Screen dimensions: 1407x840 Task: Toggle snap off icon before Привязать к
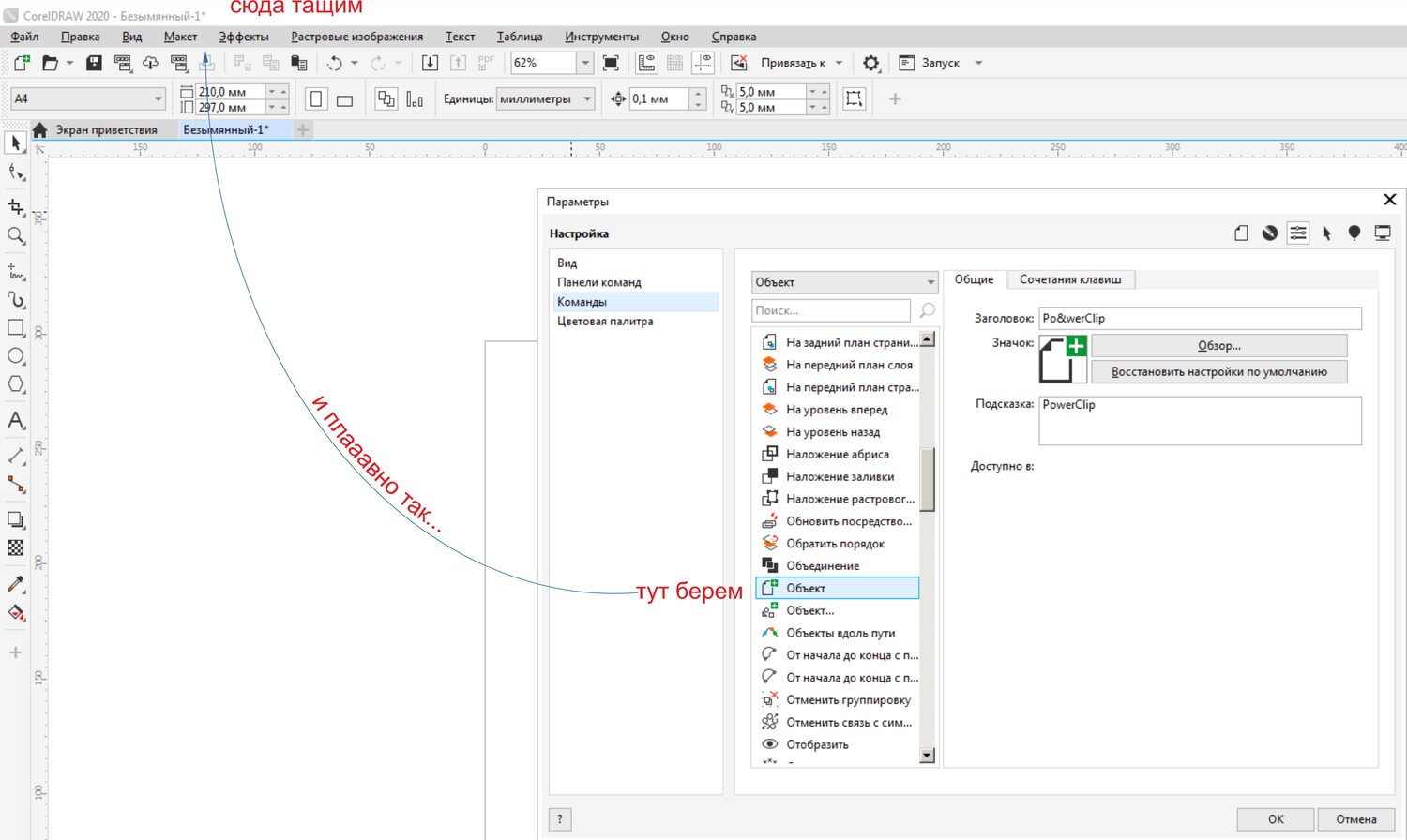[x=739, y=63]
